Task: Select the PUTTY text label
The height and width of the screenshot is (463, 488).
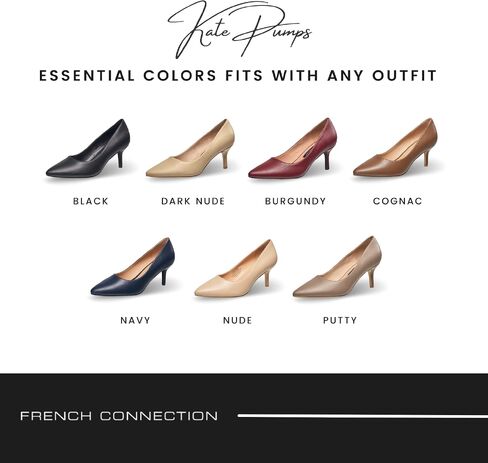Action: (x=340, y=320)
